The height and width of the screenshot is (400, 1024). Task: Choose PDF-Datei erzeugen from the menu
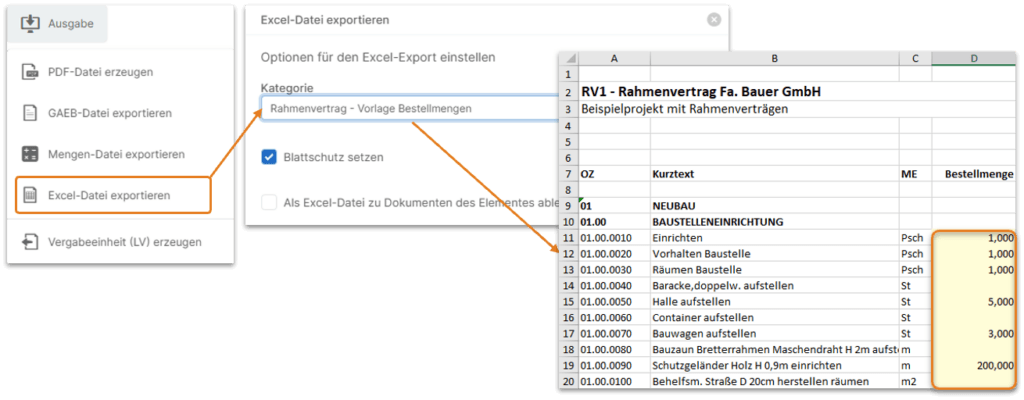[100, 71]
